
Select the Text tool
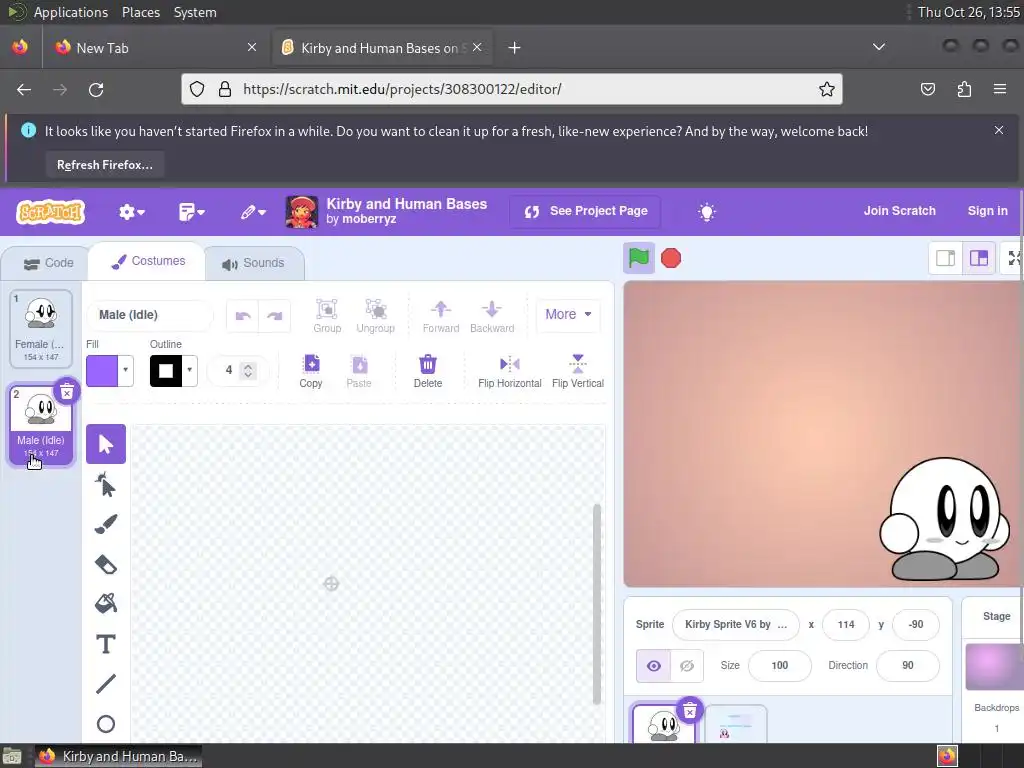(x=106, y=644)
